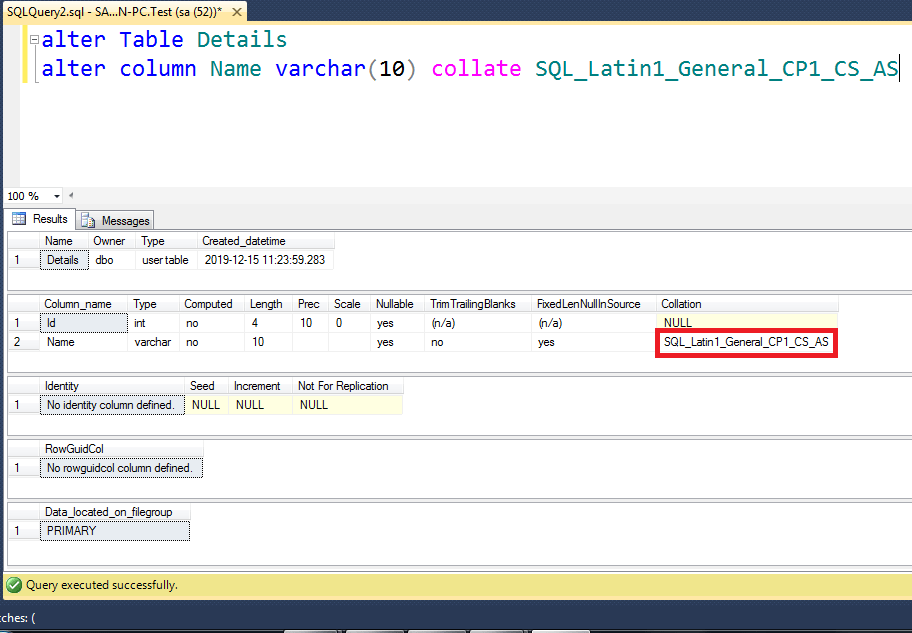Select the highlighted SQL_Latin1_General_CP1_CS_AS cell
The width and height of the screenshot is (912, 633).
(745, 342)
